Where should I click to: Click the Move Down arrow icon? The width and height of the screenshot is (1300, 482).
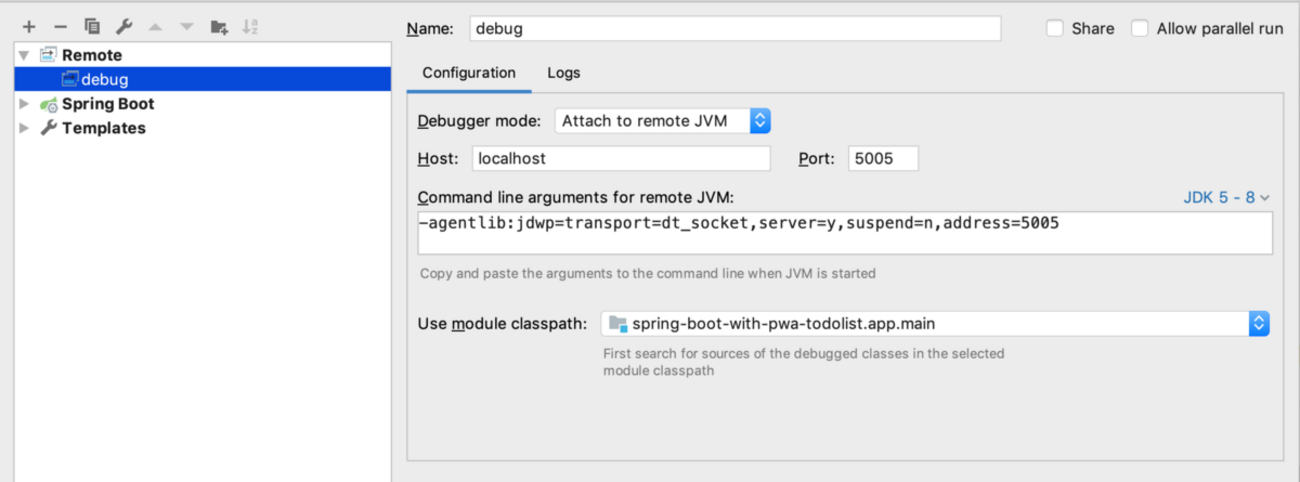(186, 27)
